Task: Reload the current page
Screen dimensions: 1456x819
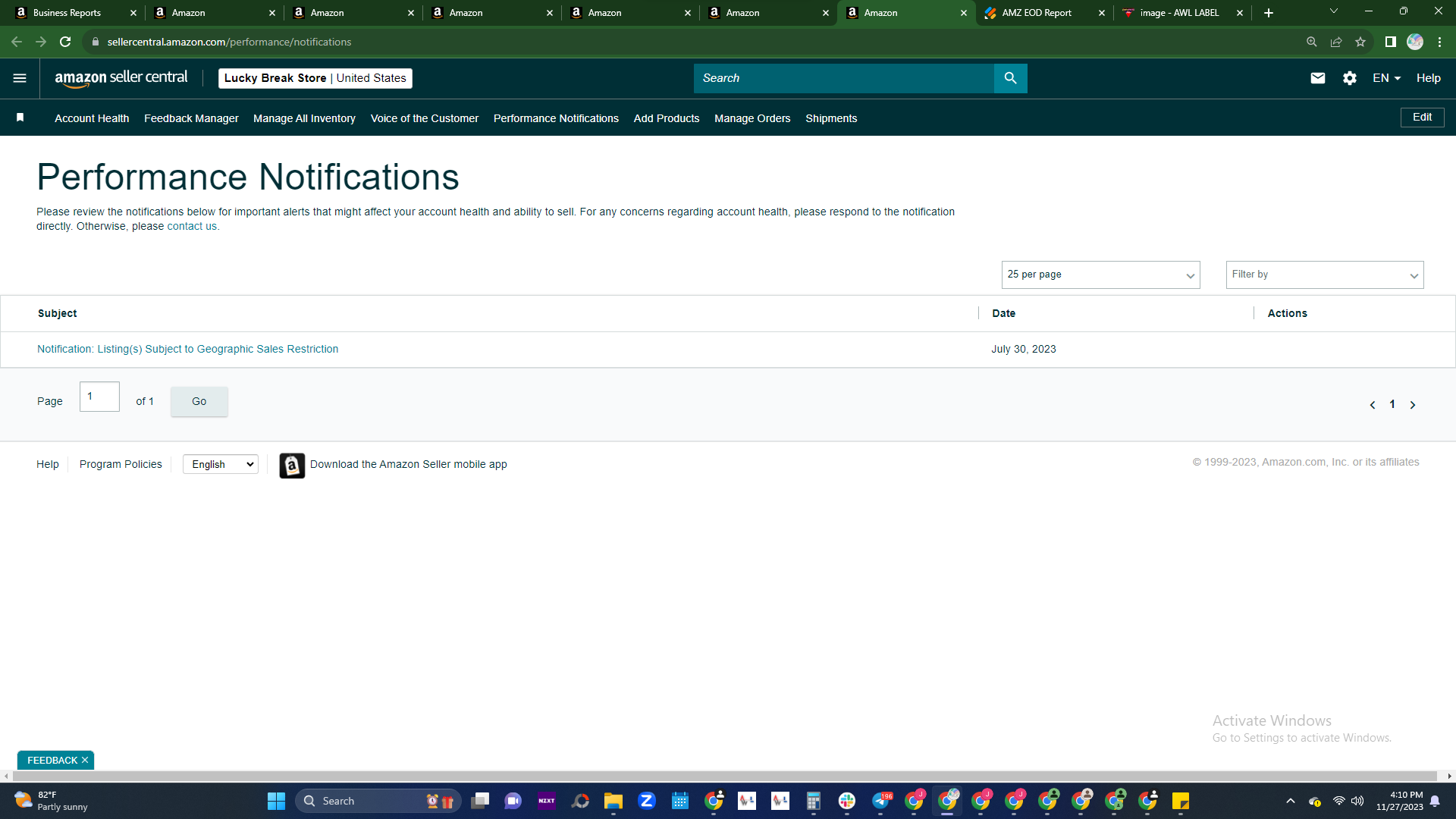Action: pyautogui.click(x=65, y=42)
